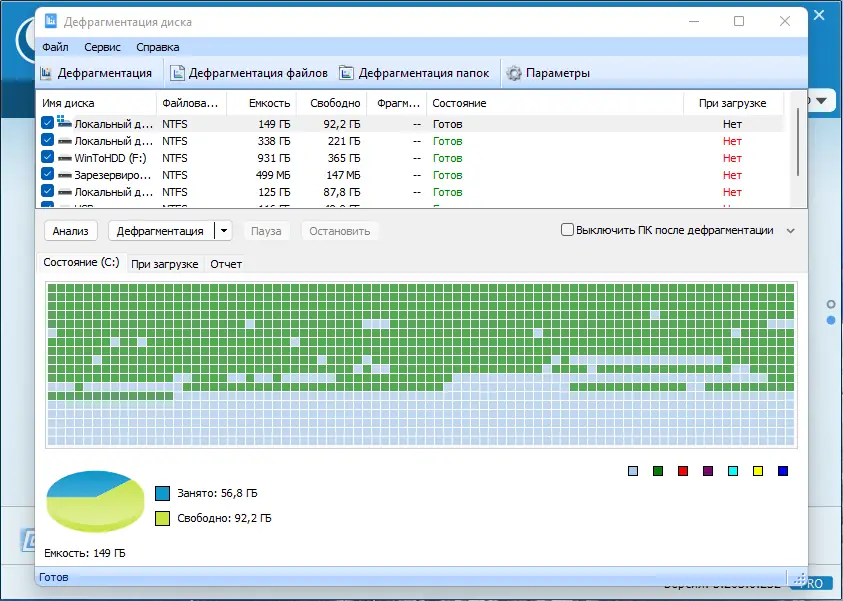This screenshot has height=601, width=843.
Task: Click the Остановить button
Action: [x=339, y=231]
